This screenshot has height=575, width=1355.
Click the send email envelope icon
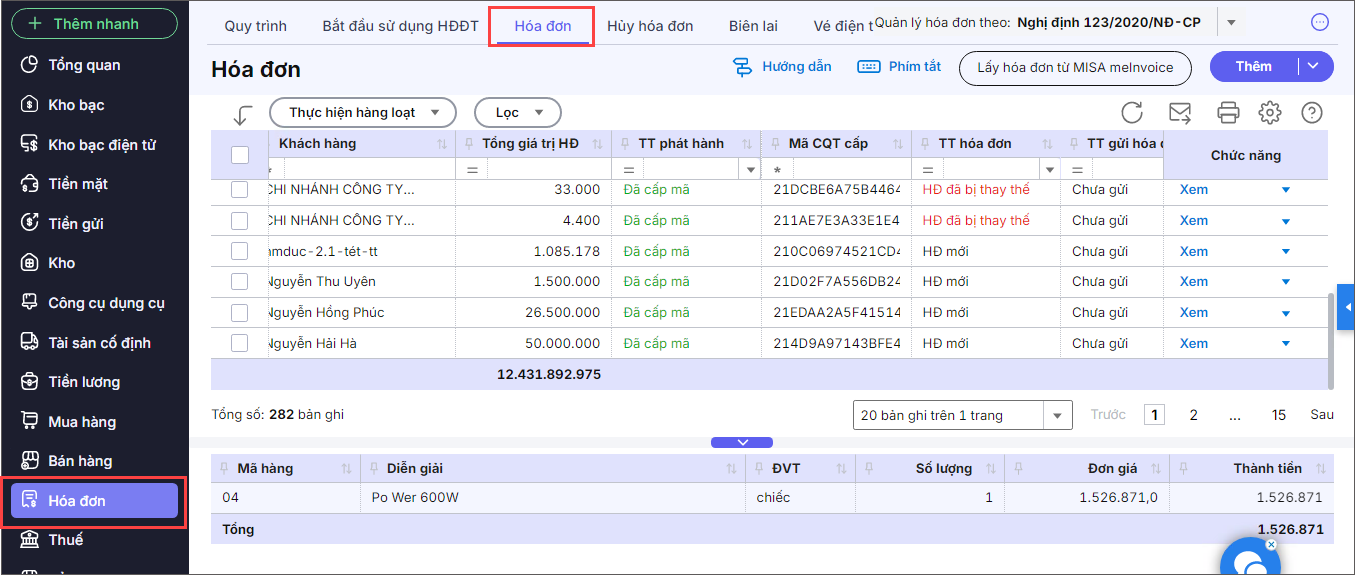click(x=1180, y=113)
